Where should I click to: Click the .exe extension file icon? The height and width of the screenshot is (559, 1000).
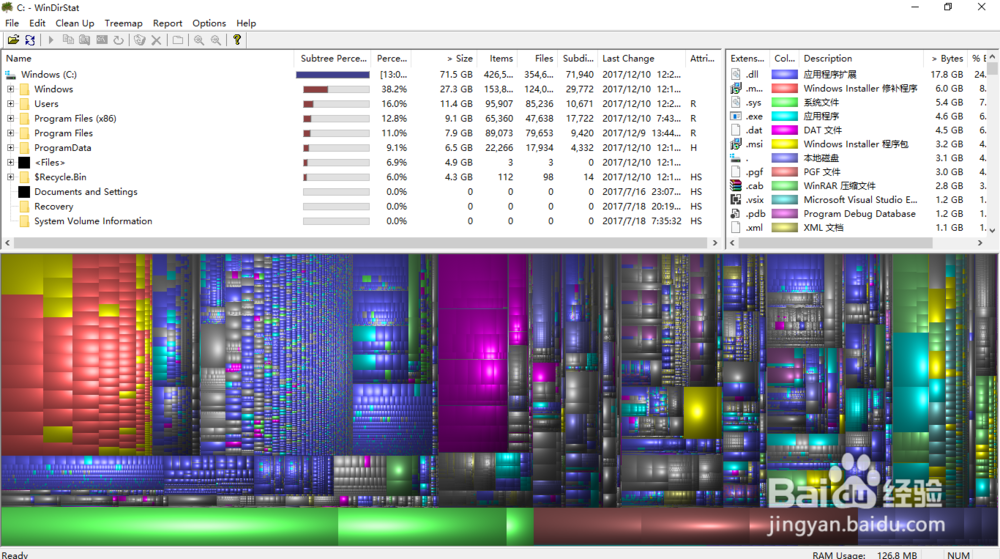(736, 116)
